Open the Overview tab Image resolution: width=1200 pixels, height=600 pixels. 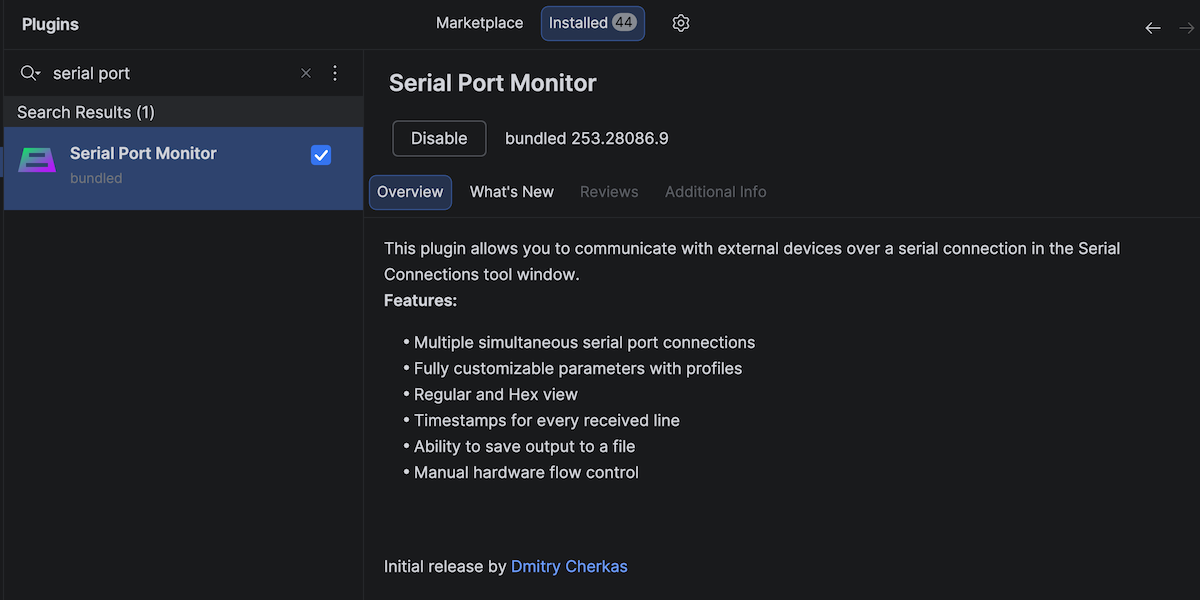pos(410,192)
